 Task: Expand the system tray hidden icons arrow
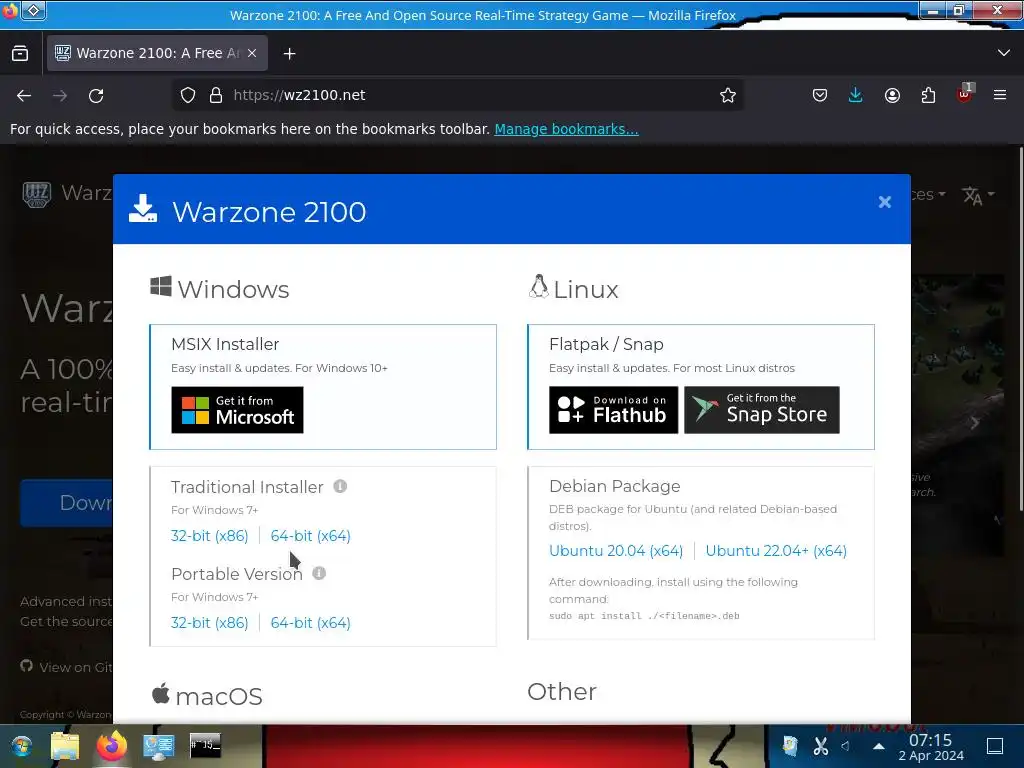pos(879,746)
